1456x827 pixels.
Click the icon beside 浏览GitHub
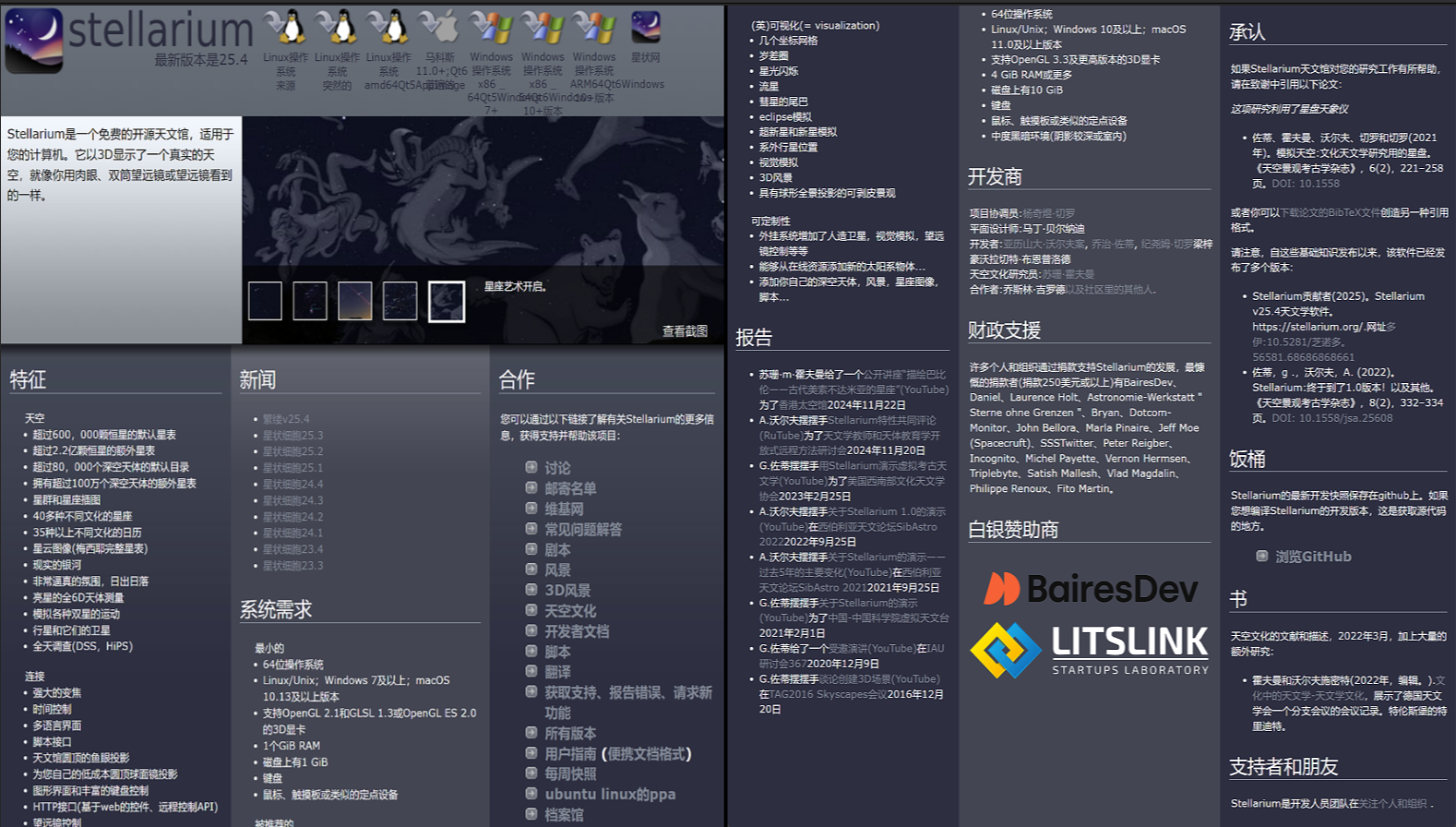[1261, 556]
